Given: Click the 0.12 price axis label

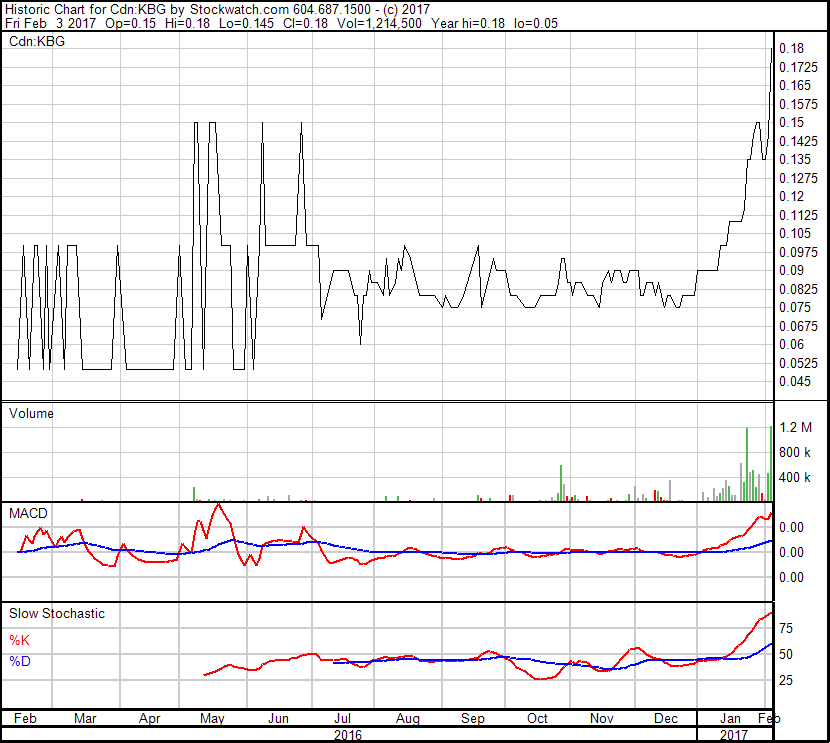Looking at the screenshot, I should [x=791, y=196].
